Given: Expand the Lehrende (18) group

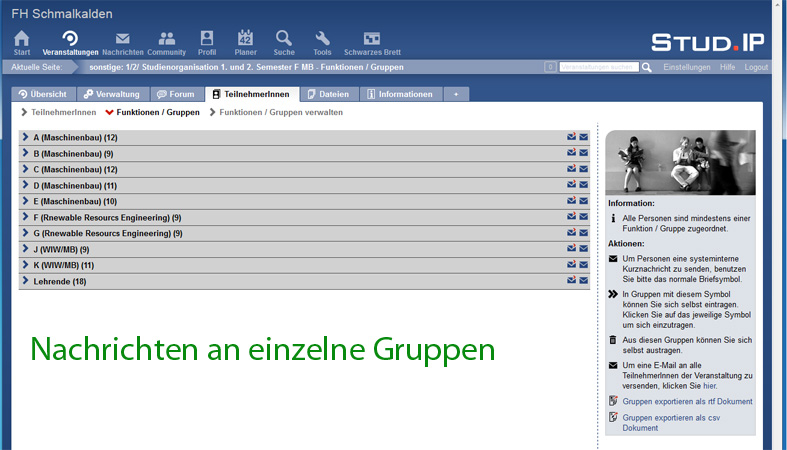Looking at the screenshot, I should (59, 281).
